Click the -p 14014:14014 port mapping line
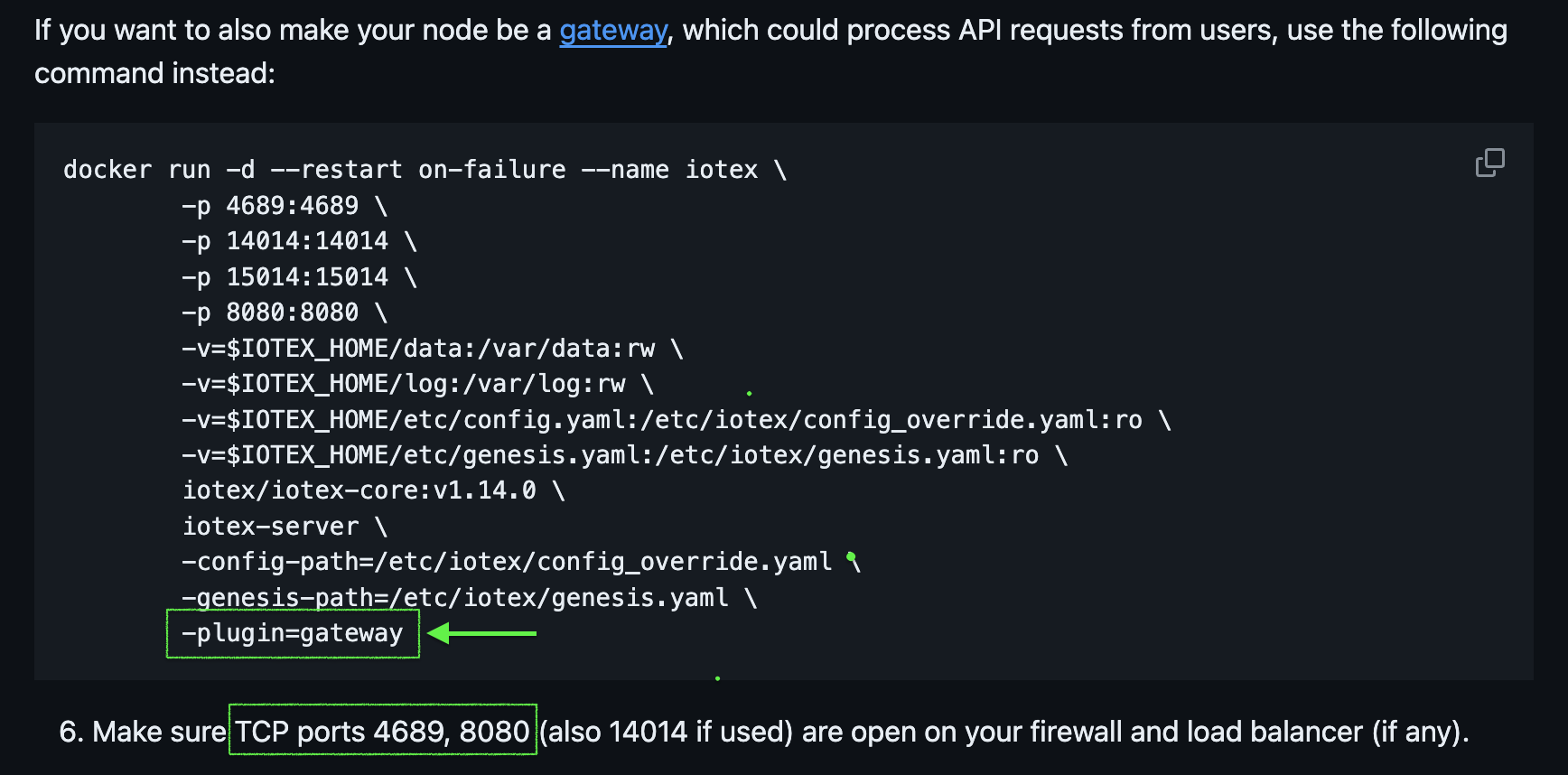 [298, 241]
